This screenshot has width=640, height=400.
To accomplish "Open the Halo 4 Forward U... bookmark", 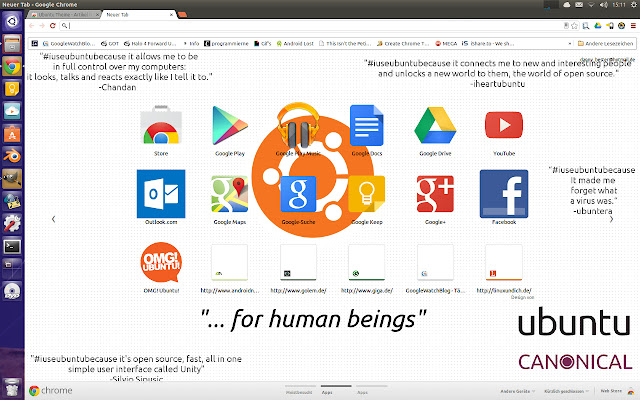I will tap(150, 43).
